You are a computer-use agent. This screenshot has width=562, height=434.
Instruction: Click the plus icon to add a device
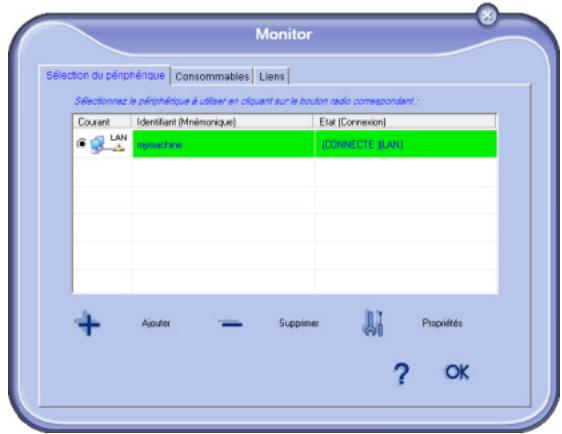(87, 323)
